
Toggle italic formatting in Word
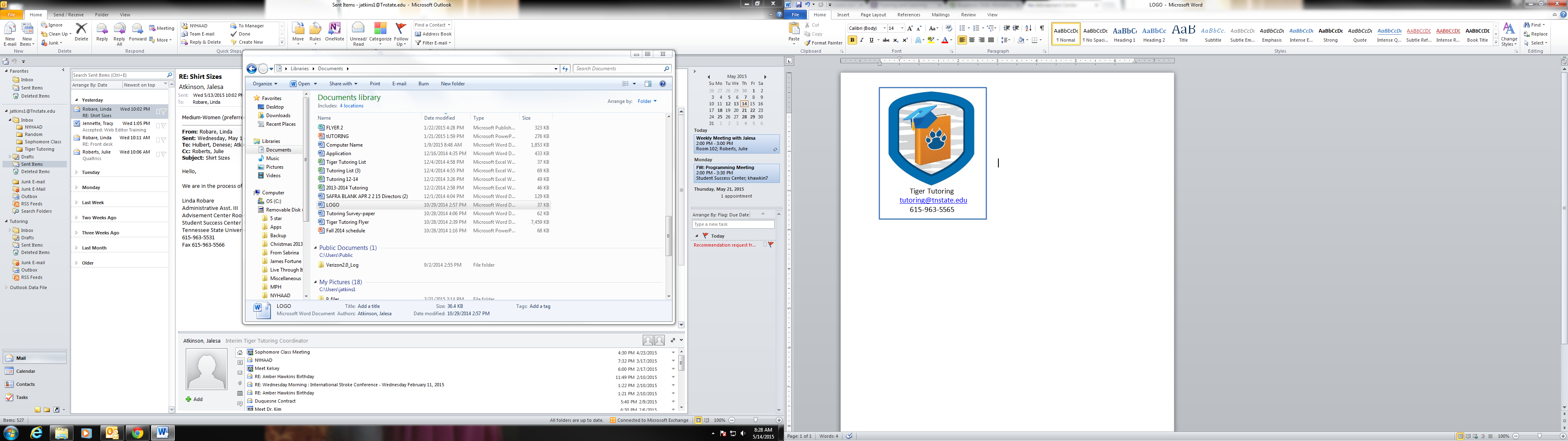861,40
